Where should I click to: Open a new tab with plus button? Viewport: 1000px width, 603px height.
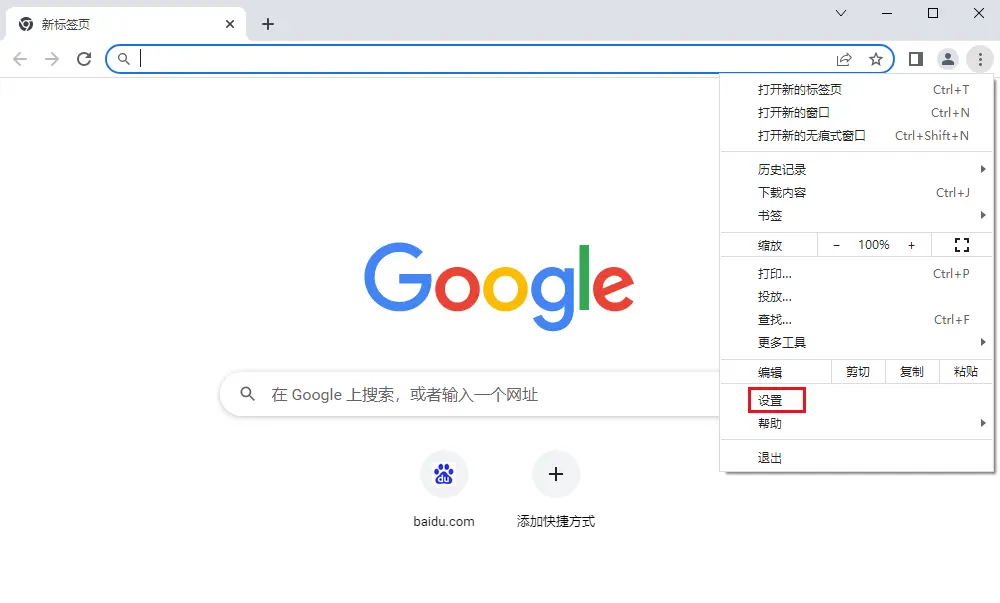268,24
